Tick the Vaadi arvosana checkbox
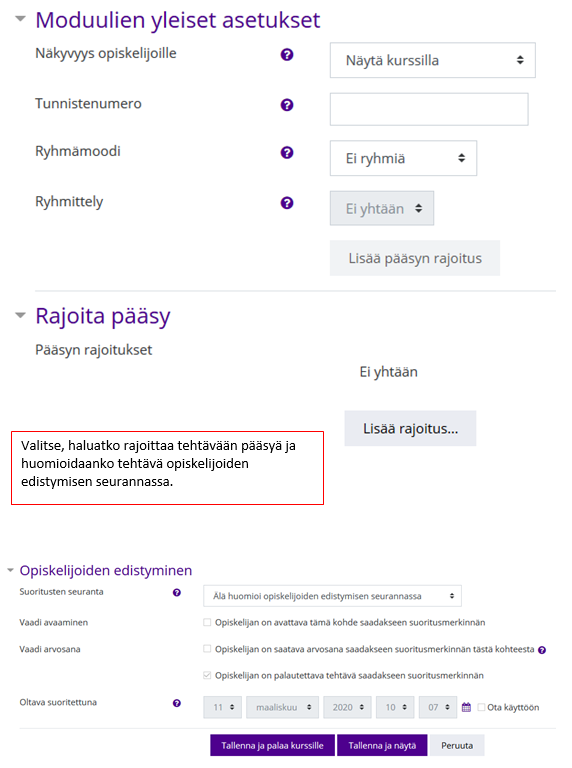572x768 pixels. 207,649
